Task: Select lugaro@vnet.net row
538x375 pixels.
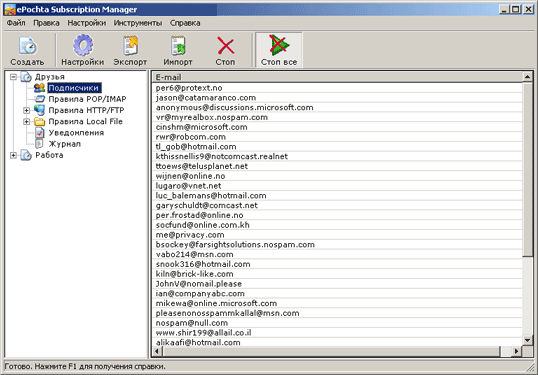Action: pyautogui.click(x=338, y=186)
